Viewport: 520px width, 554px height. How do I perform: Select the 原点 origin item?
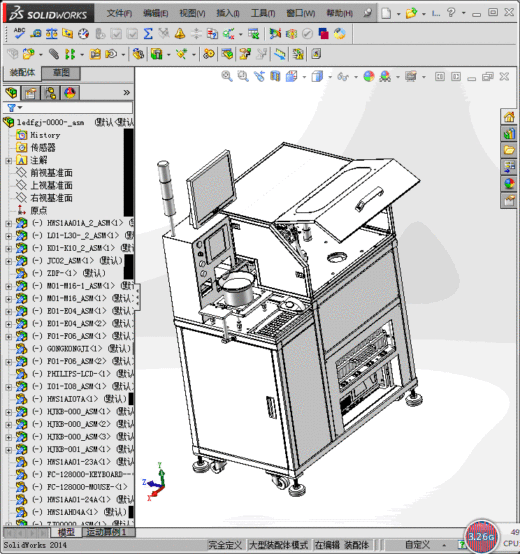pyautogui.click(x=39, y=211)
